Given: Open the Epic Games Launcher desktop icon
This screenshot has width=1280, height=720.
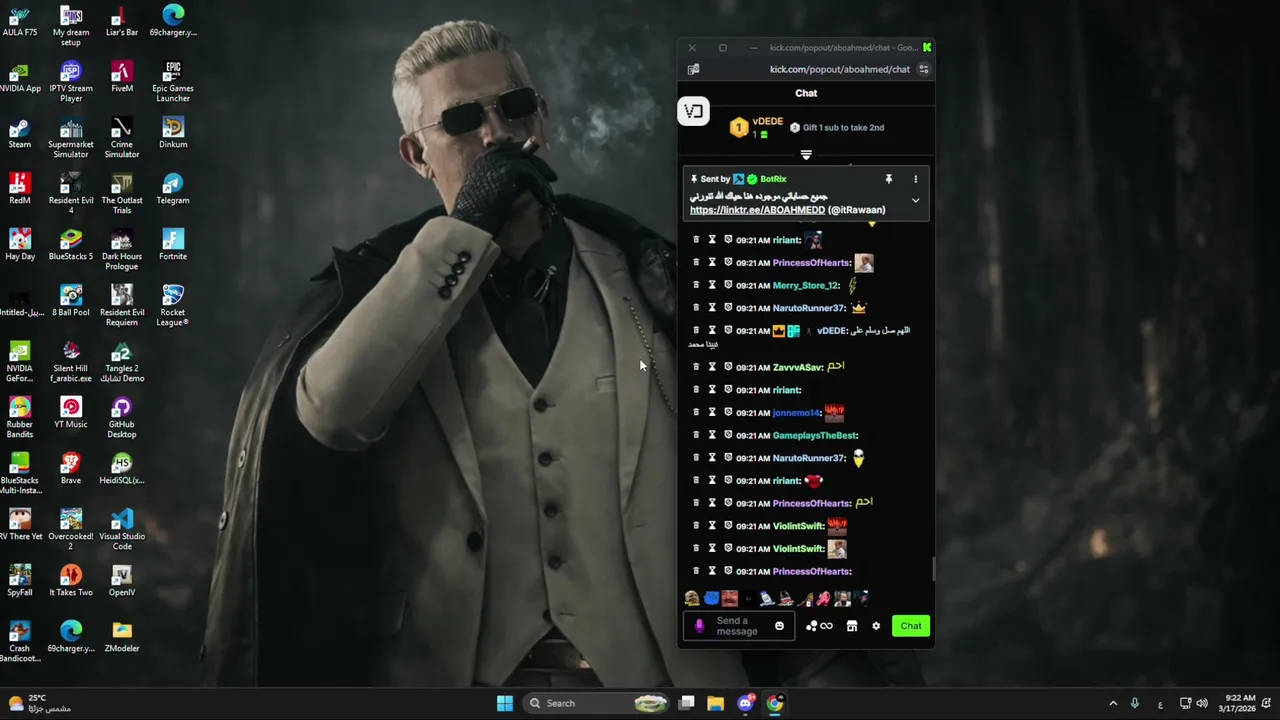Looking at the screenshot, I should (173, 81).
